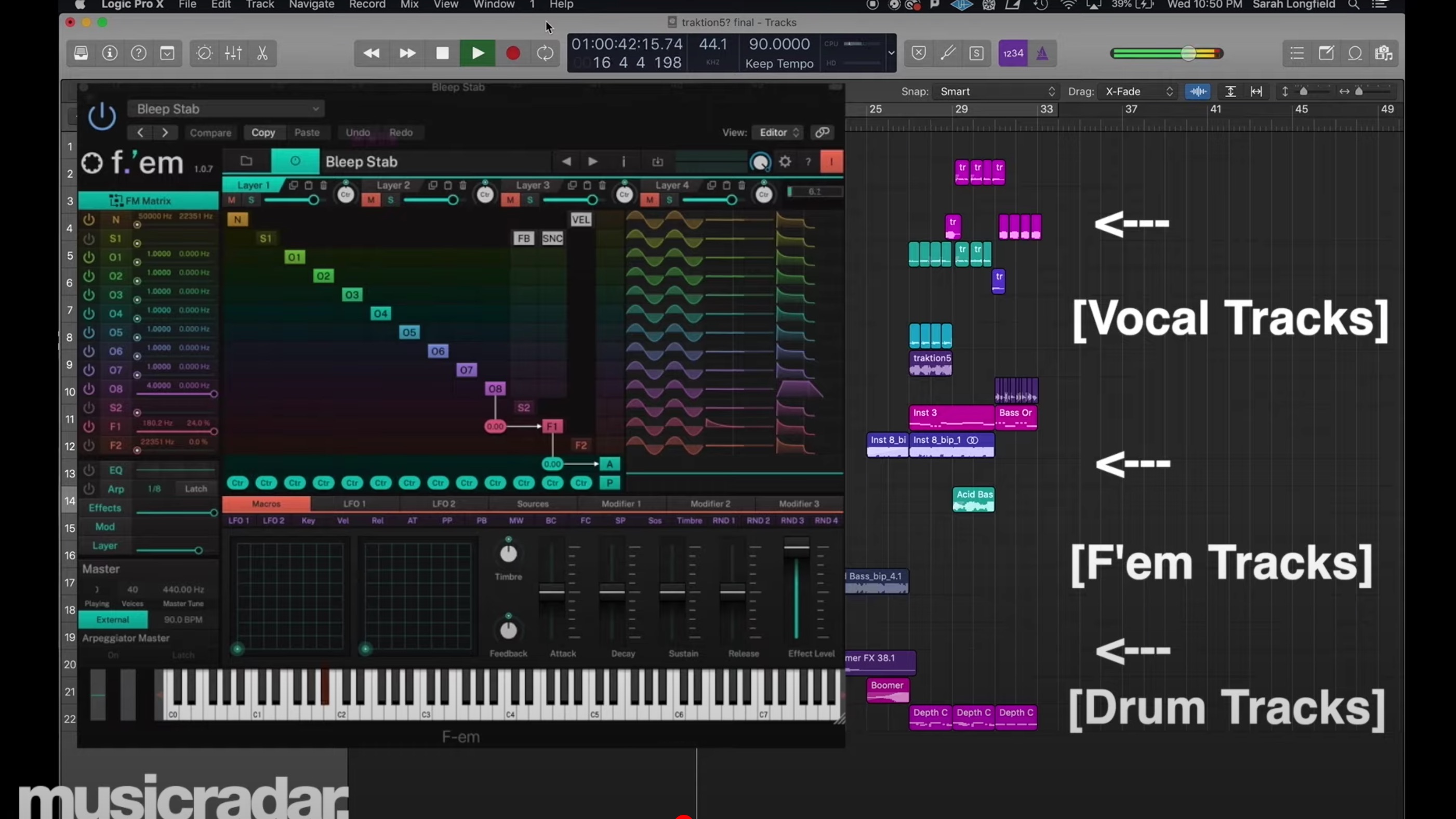Click the plugin link chain icon
The image size is (1456, 819).
pos(823,133)
